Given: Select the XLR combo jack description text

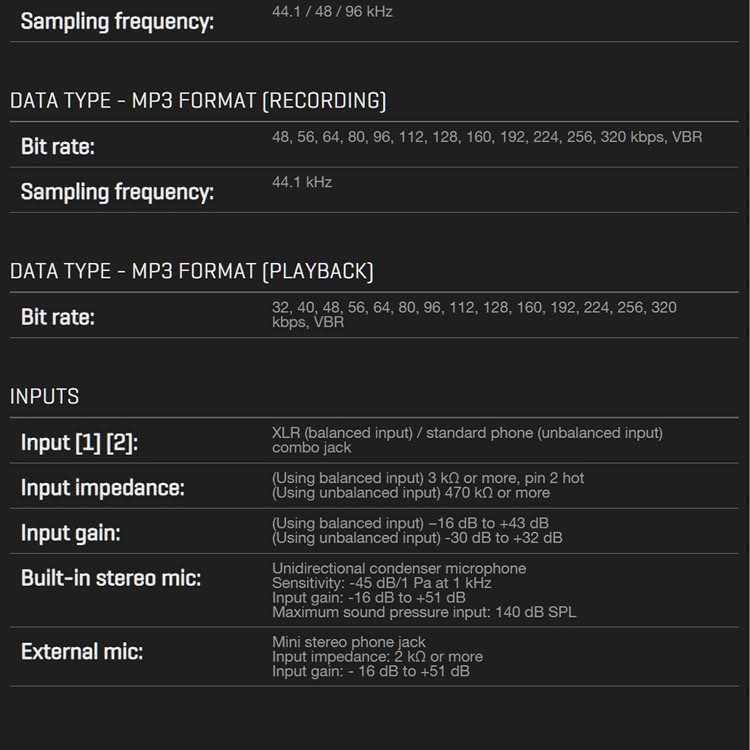Looking at the screenshot, I should [x=467, y=440].
